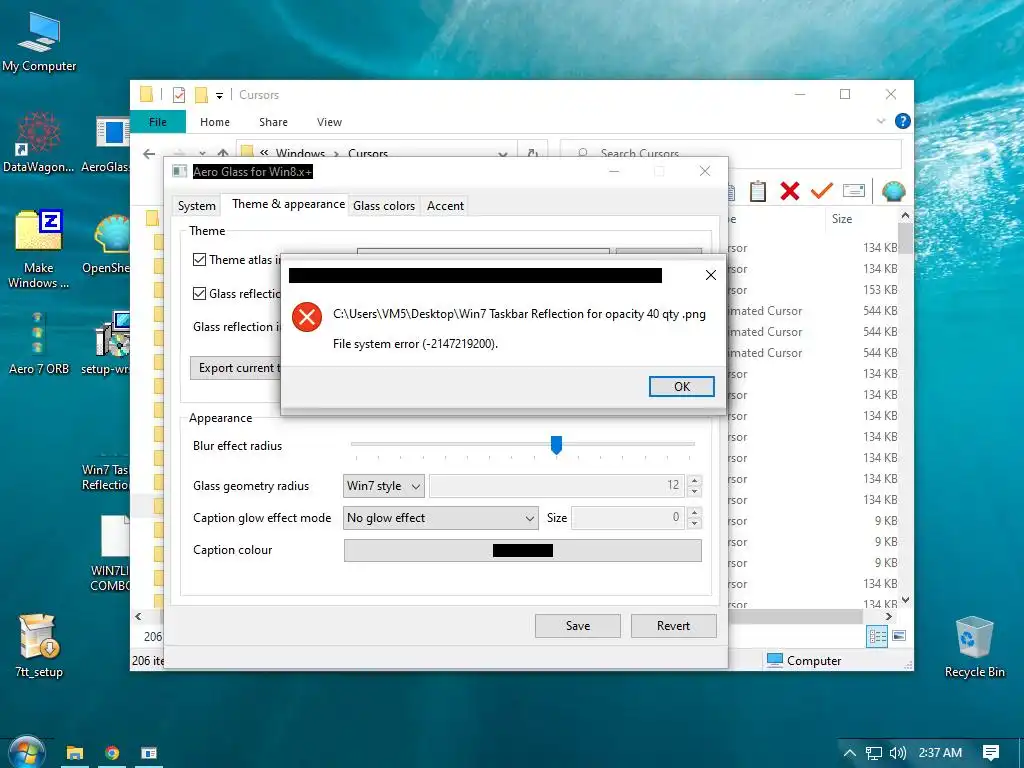Toggle the Glass reflection checkbox
Viewport: 1024px width, 768px height.
point(199,293)
